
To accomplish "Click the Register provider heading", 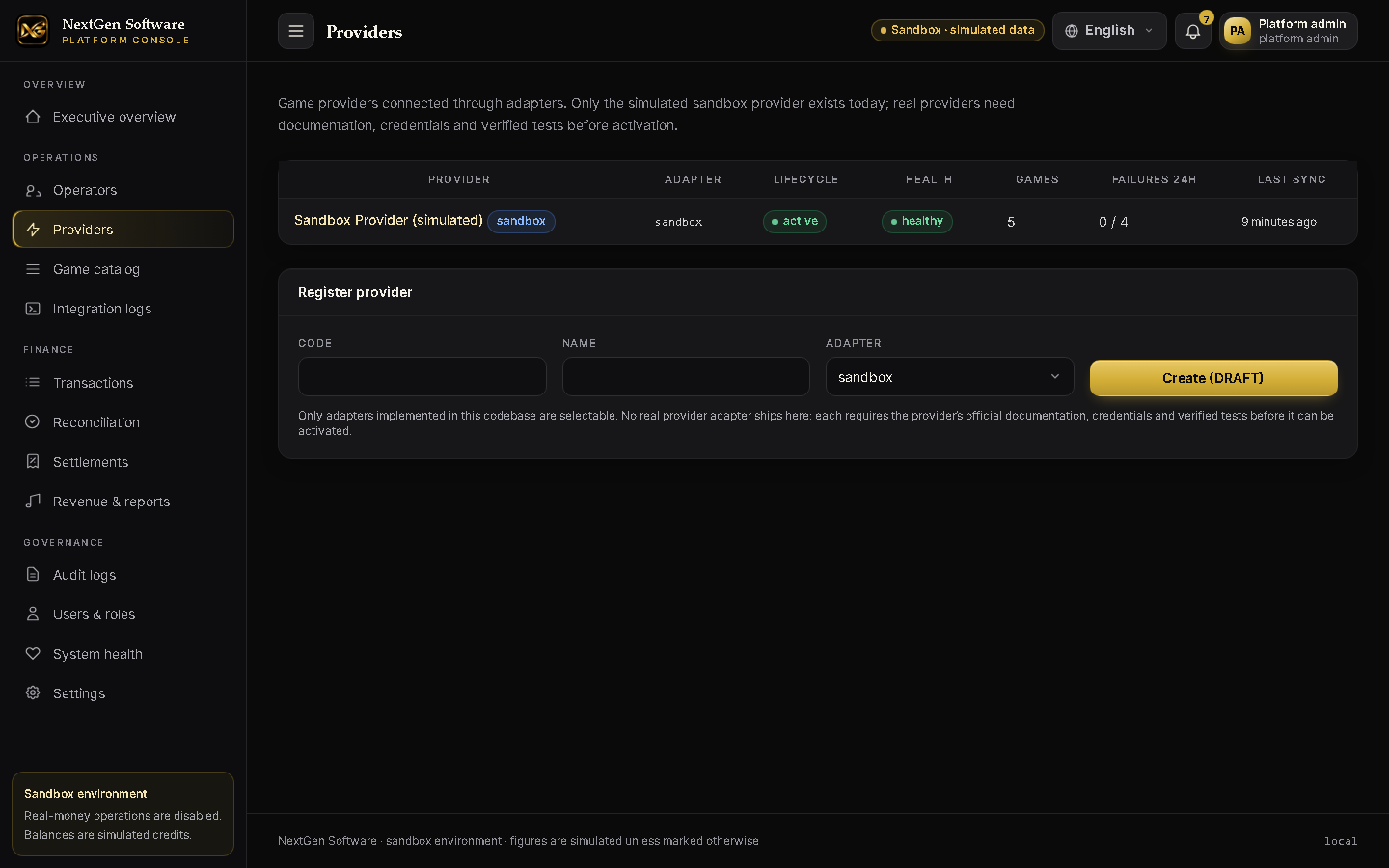I will 355,292.
